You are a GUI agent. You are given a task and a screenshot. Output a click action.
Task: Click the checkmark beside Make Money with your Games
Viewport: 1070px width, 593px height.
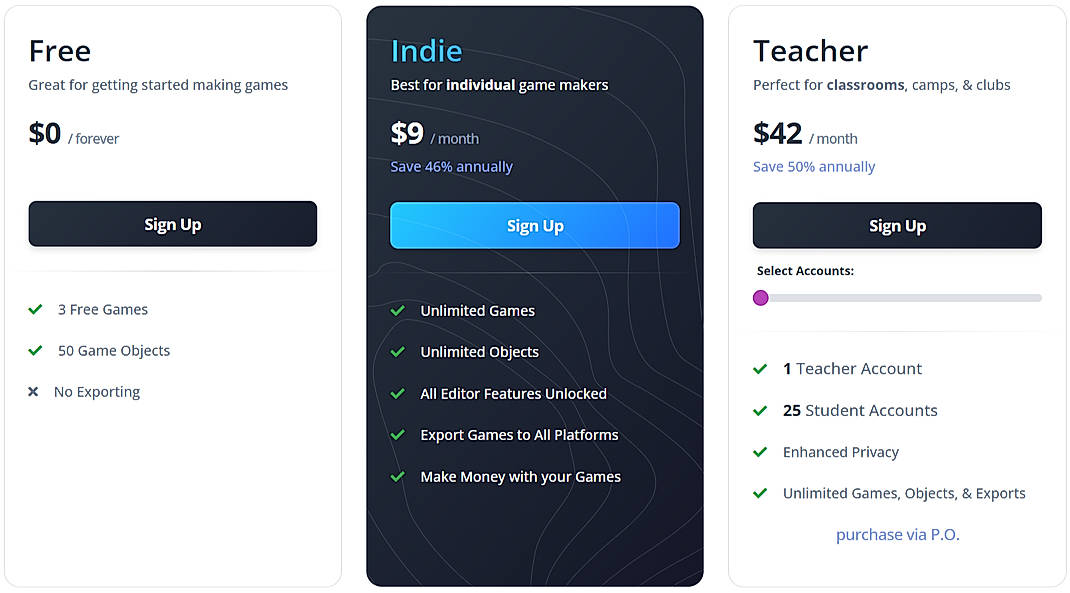[x=398, y=477]
